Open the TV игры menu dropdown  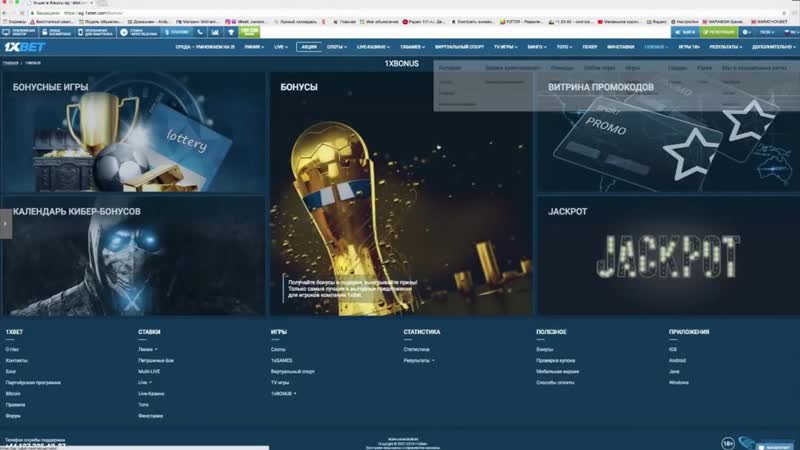pos(505,47)
